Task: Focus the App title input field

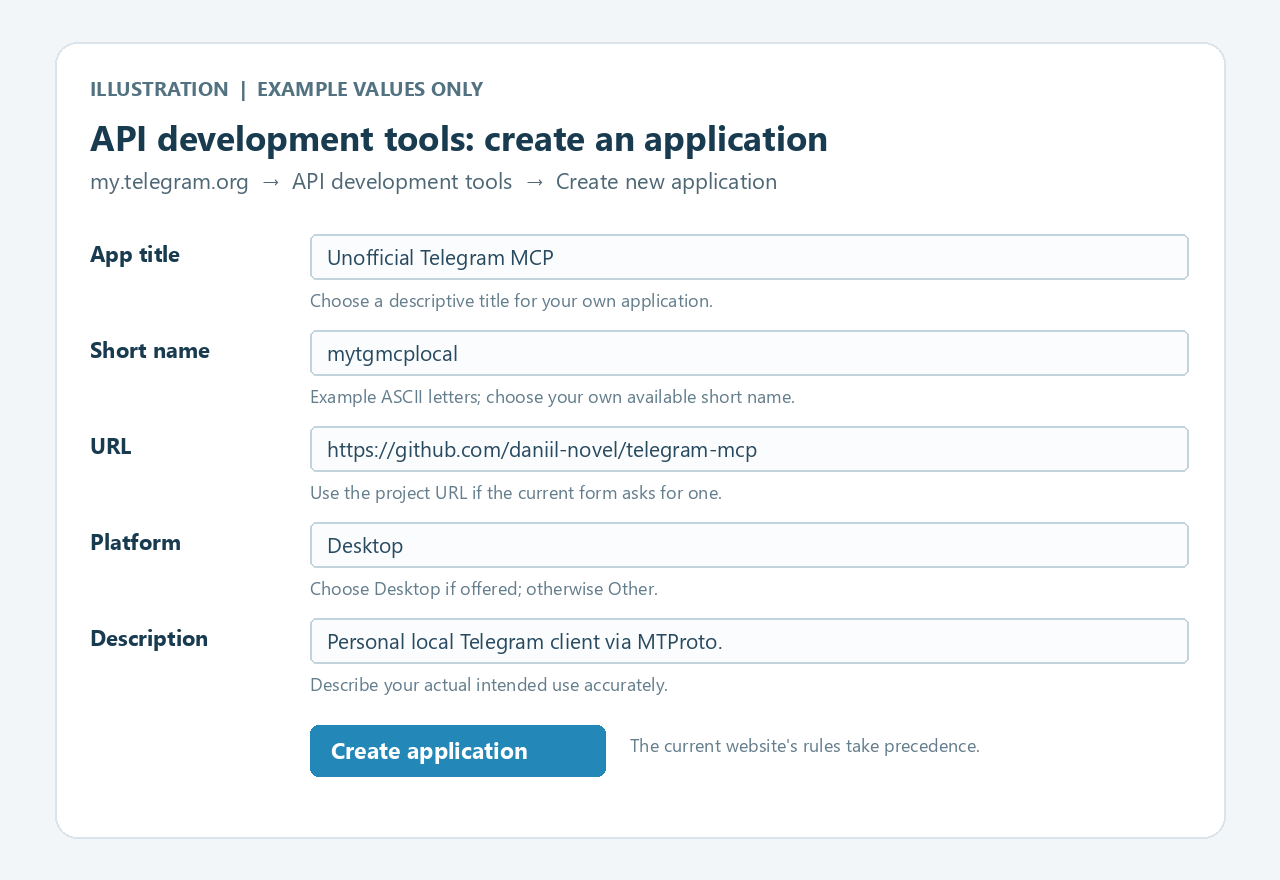Action: coord(749,257)
